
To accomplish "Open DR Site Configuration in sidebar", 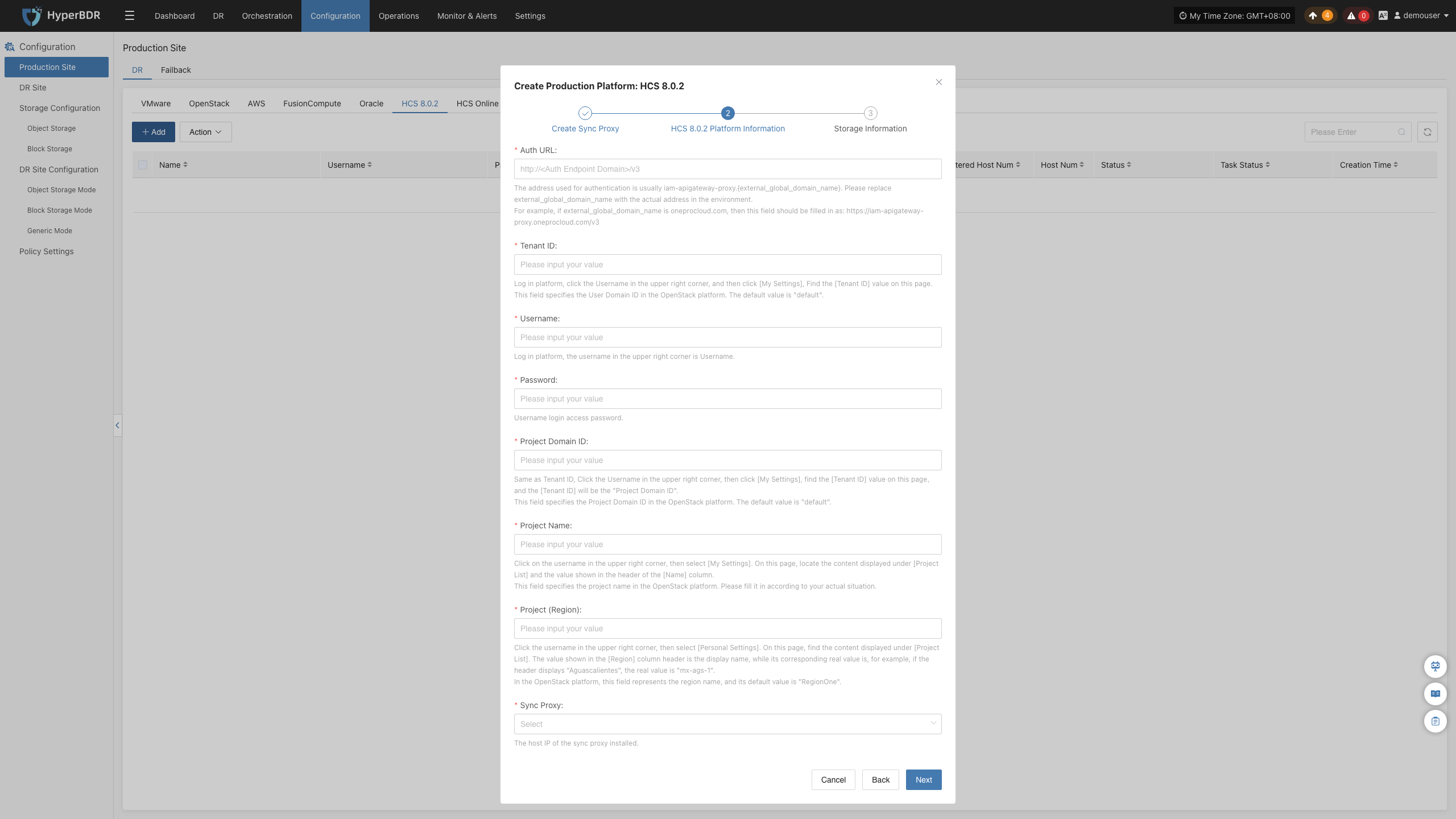I will 56,169.
